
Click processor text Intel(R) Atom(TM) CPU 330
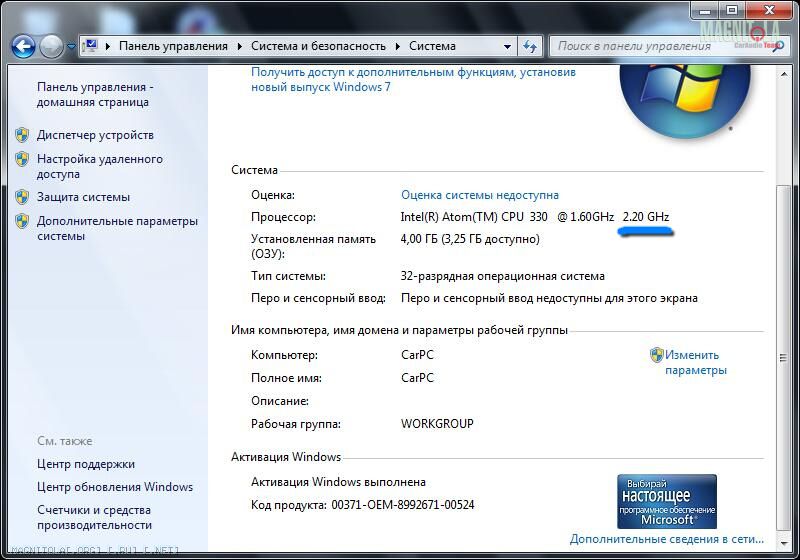coord(474,217)
